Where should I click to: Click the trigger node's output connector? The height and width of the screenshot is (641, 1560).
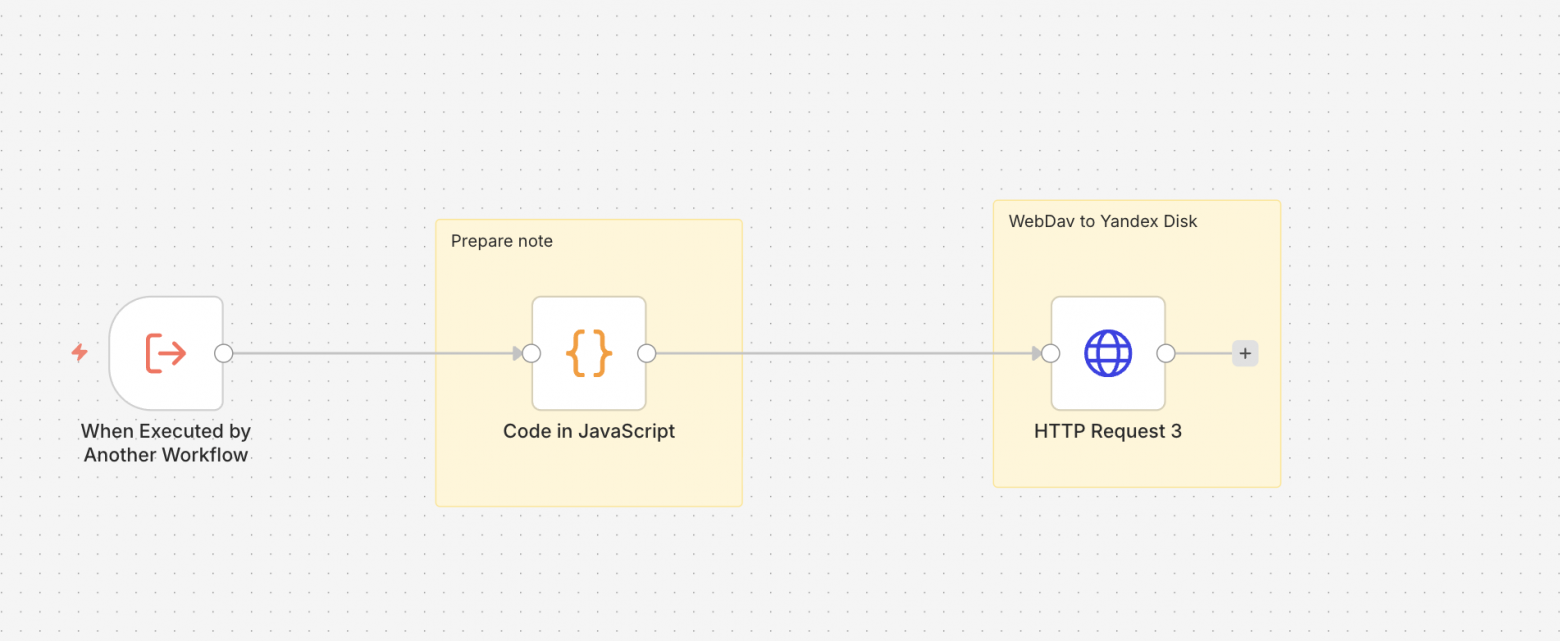(224, 353)
